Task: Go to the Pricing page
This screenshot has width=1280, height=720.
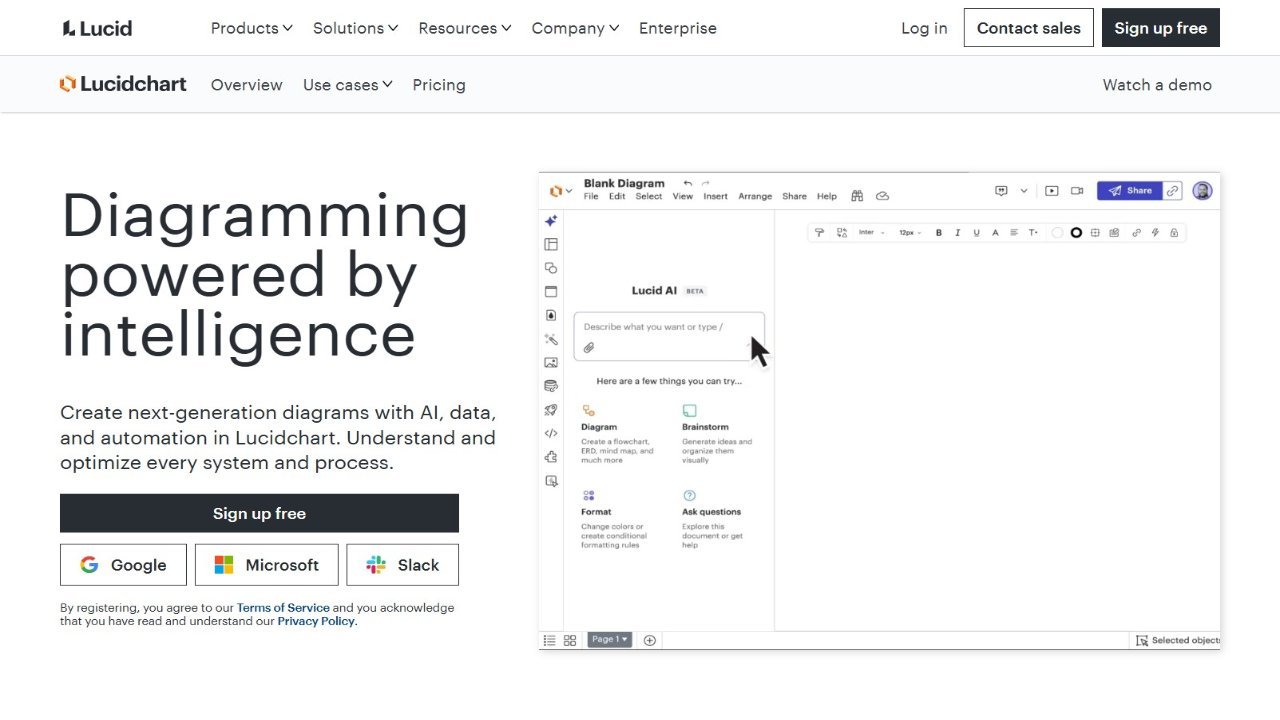Action: tap(439, 85)
